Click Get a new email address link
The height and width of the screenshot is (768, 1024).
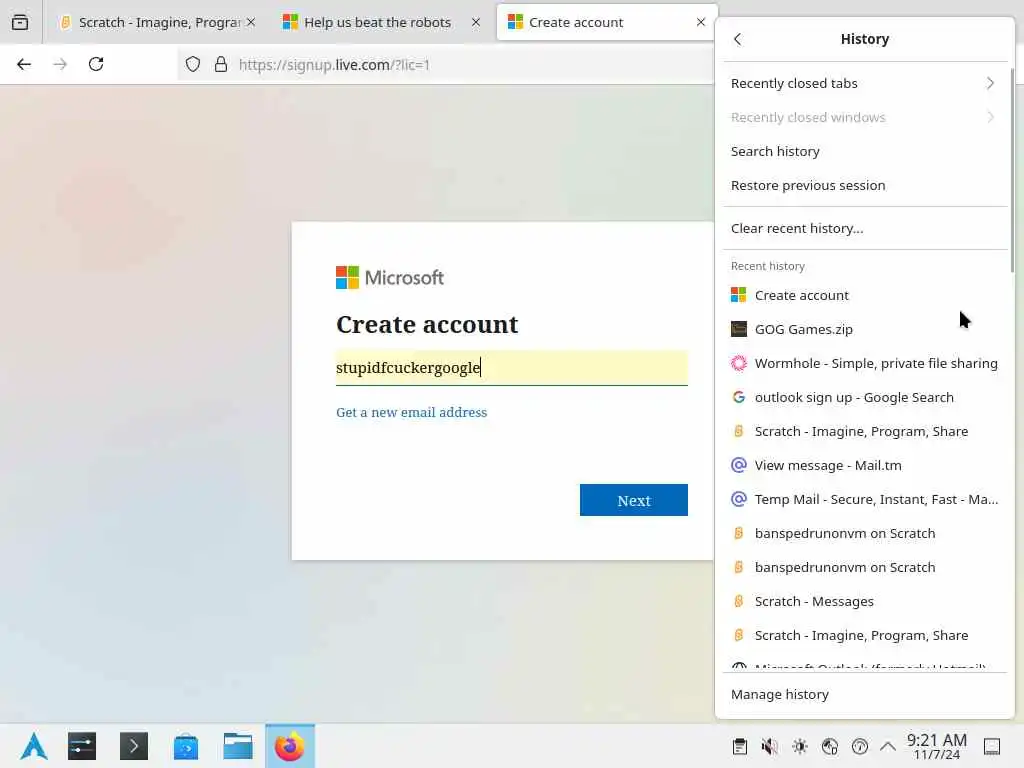pyautogui.click(x=411, y=412)
